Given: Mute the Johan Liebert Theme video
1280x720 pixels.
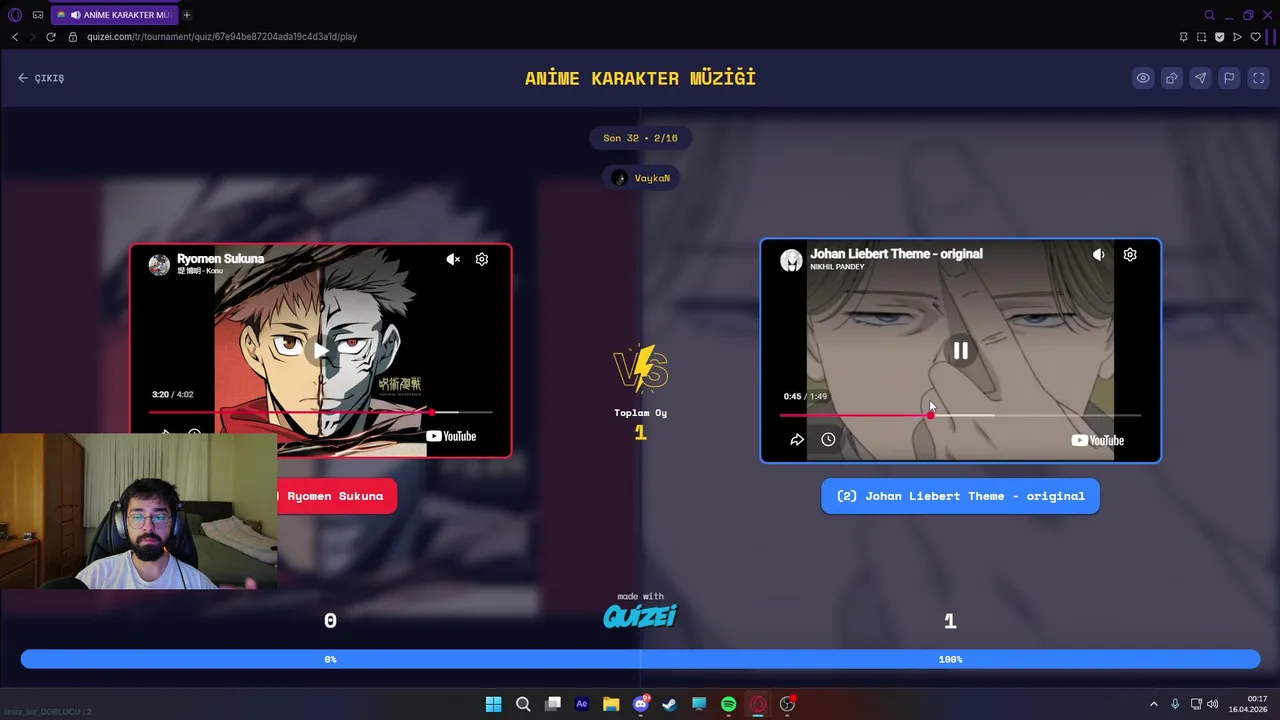Looking at the screenshot, I should click(1099, 255).
